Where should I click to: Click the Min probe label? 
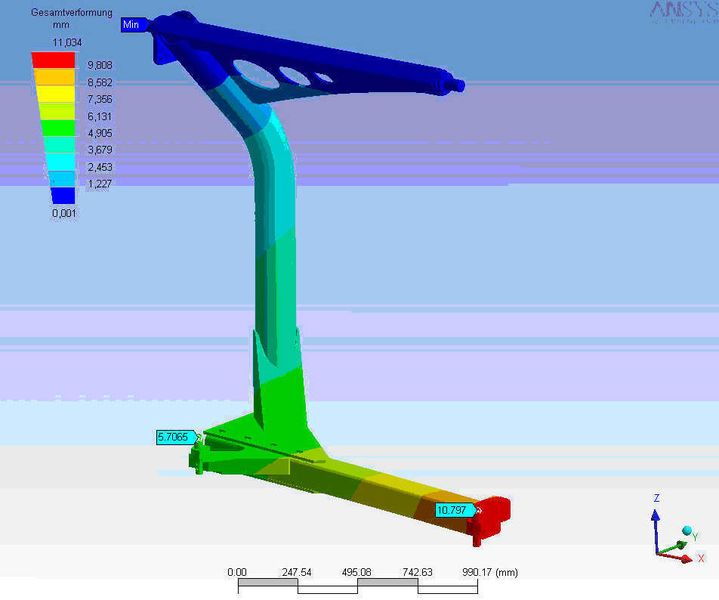tap(133, 24)
